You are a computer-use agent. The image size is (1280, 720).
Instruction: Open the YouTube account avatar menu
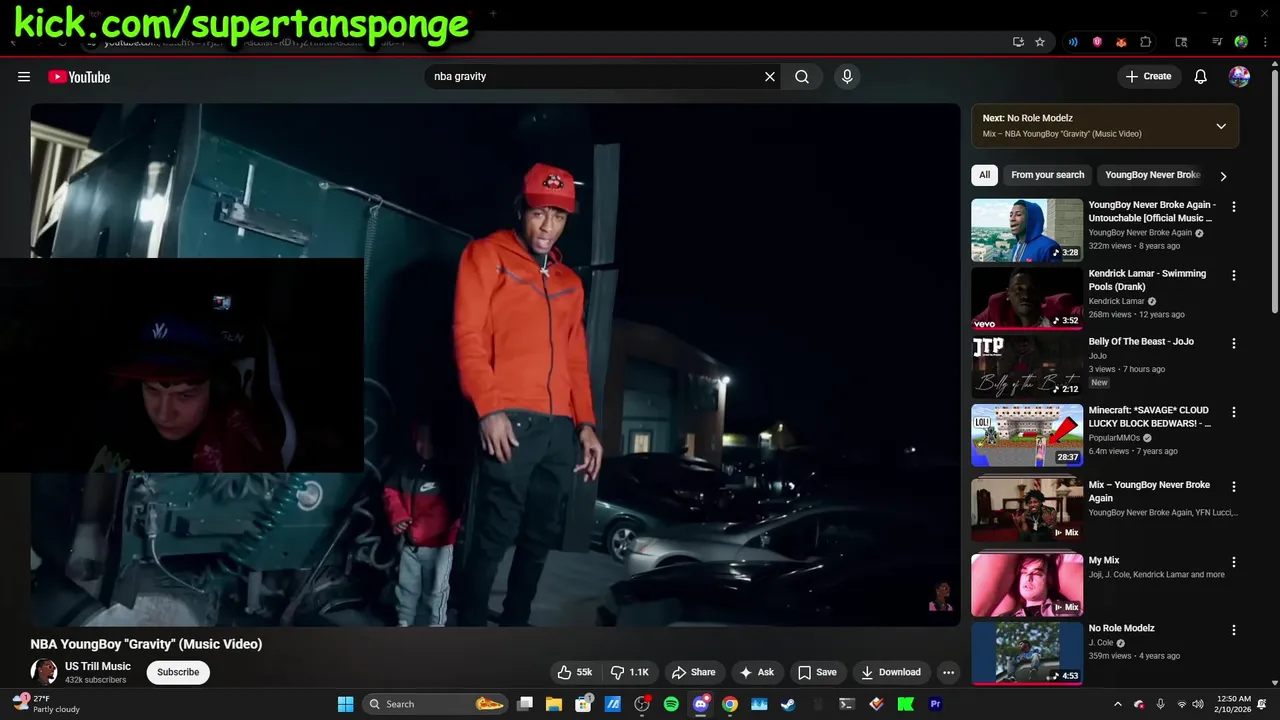coord(1239,77)
